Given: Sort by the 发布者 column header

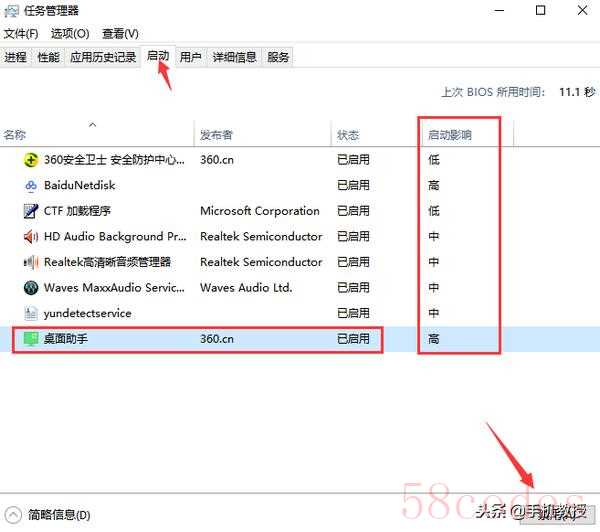Looking at the screenshot, I should pyautogui.click(x=262, y=134).
